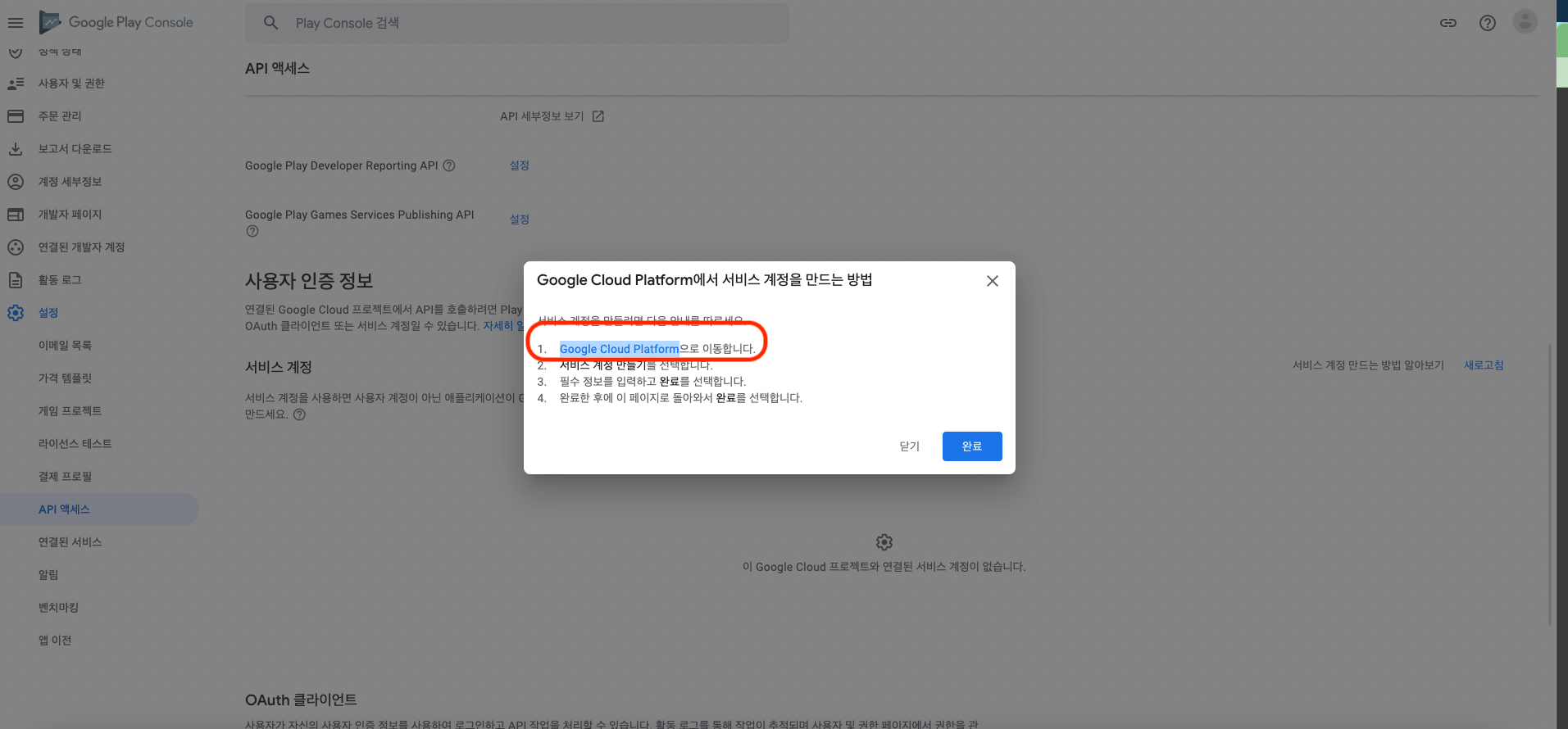Screen dimensions: 1568x729
Task: Click the search magnifier icon
Action: [x=271, y=23]
